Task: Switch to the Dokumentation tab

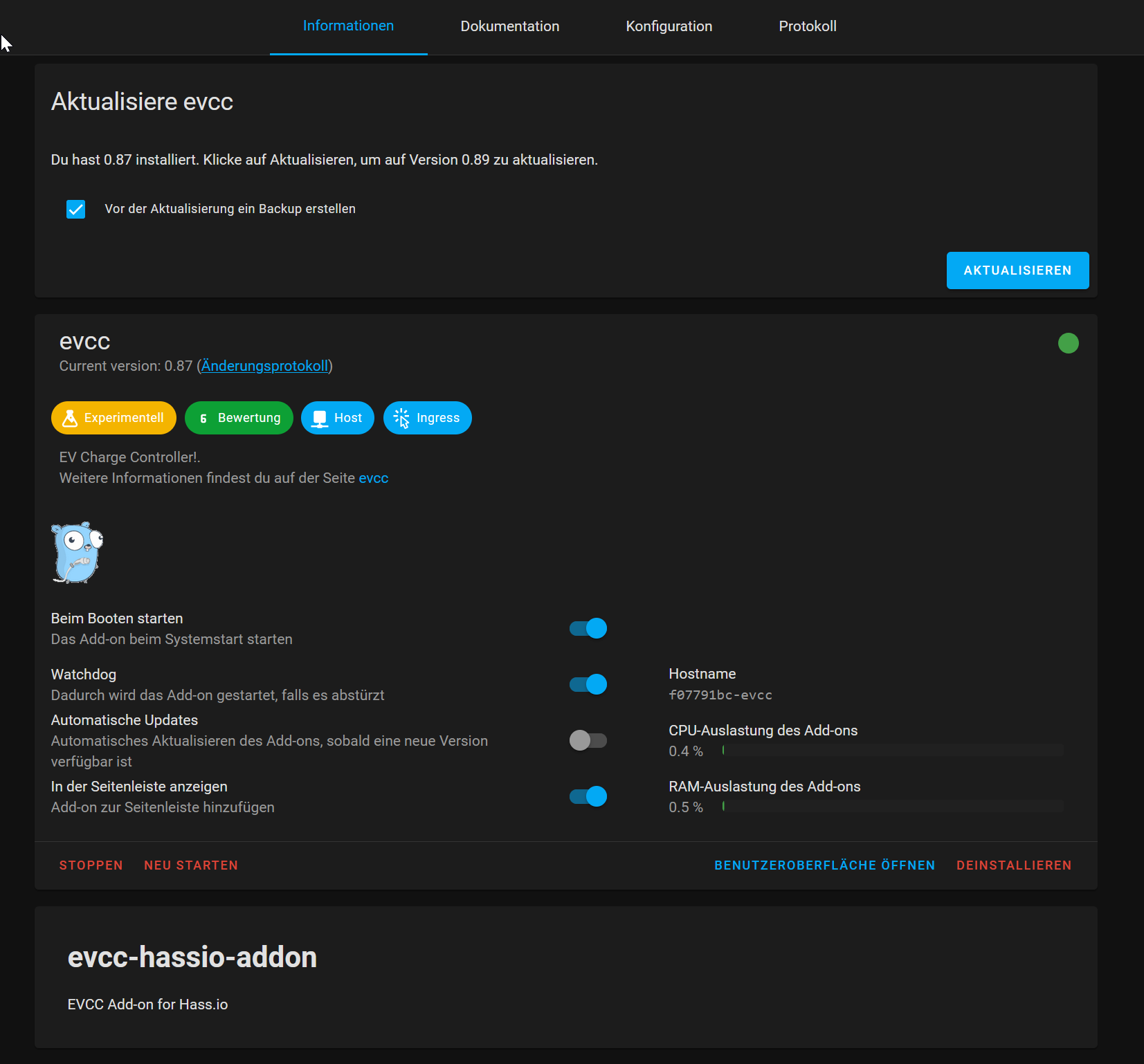Action: tap(509, 26)
